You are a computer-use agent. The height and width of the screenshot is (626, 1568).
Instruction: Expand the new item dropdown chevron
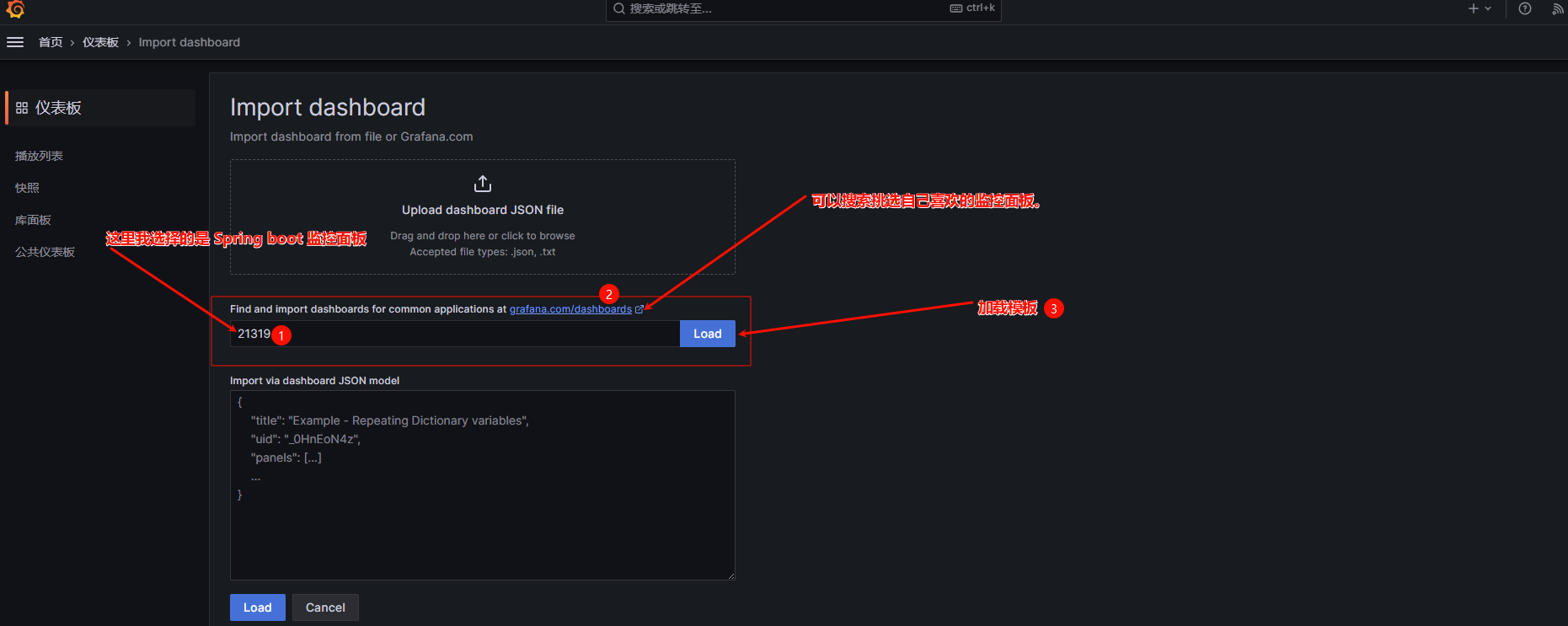click(1488, 8)
